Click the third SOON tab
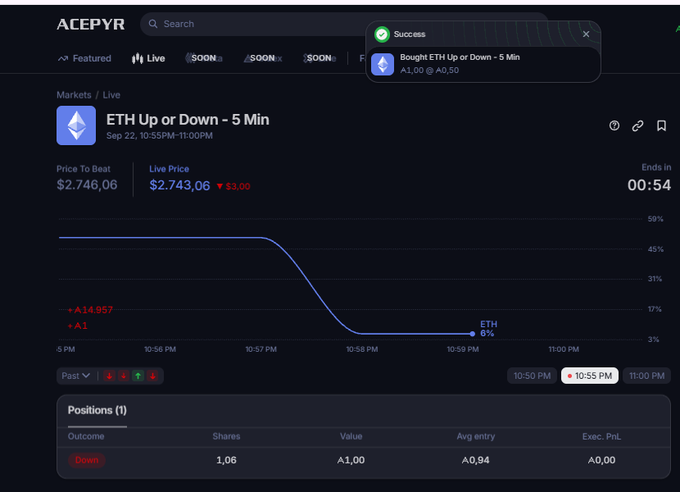 click(x=320, y=58)
